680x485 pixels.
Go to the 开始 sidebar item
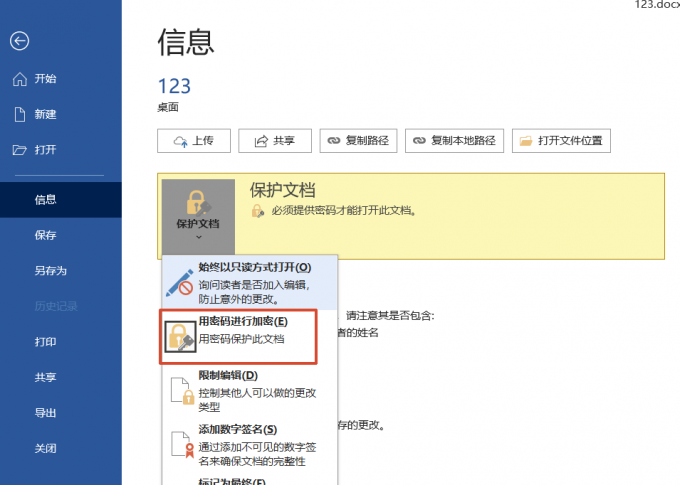coord(61,79)
